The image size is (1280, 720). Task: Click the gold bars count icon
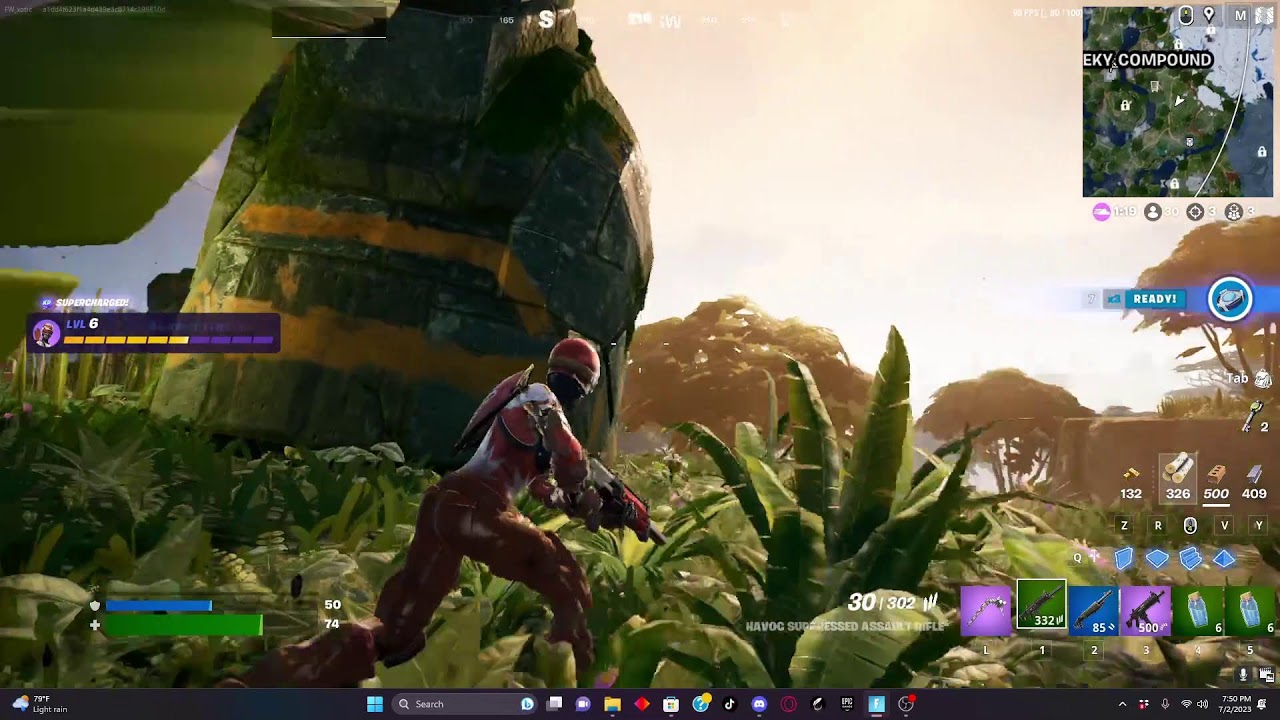(x=1131, y=474)
